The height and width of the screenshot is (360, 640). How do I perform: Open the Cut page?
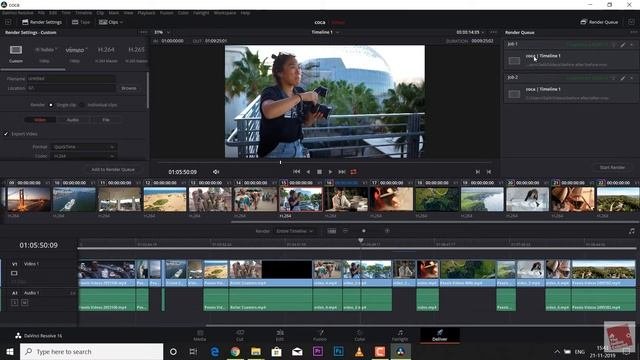pyautogui.click(x=240, y=335)
